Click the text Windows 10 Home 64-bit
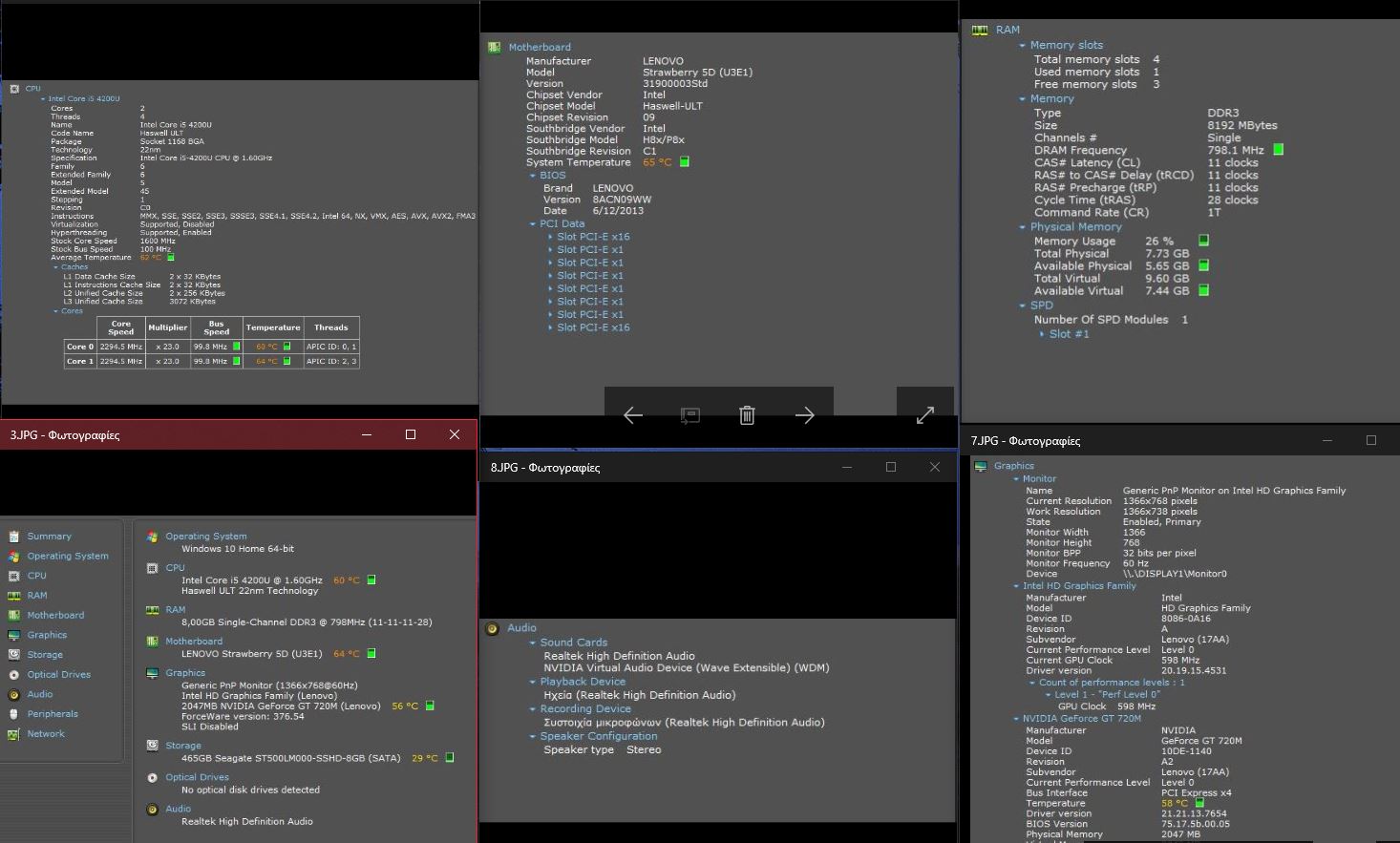This screenshot has width=1400, height=843. pyautogui.click(x=238, y=549)
